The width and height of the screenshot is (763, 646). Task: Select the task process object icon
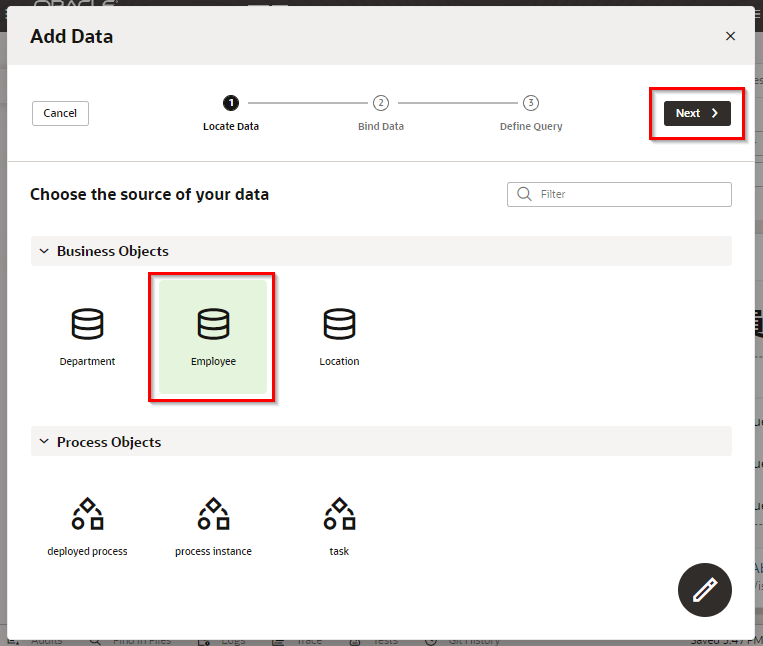click(x=339, y=515)
